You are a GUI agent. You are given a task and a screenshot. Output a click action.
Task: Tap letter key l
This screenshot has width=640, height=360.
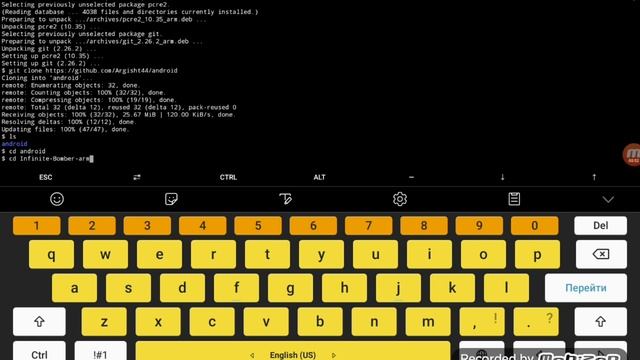[506, 288]
